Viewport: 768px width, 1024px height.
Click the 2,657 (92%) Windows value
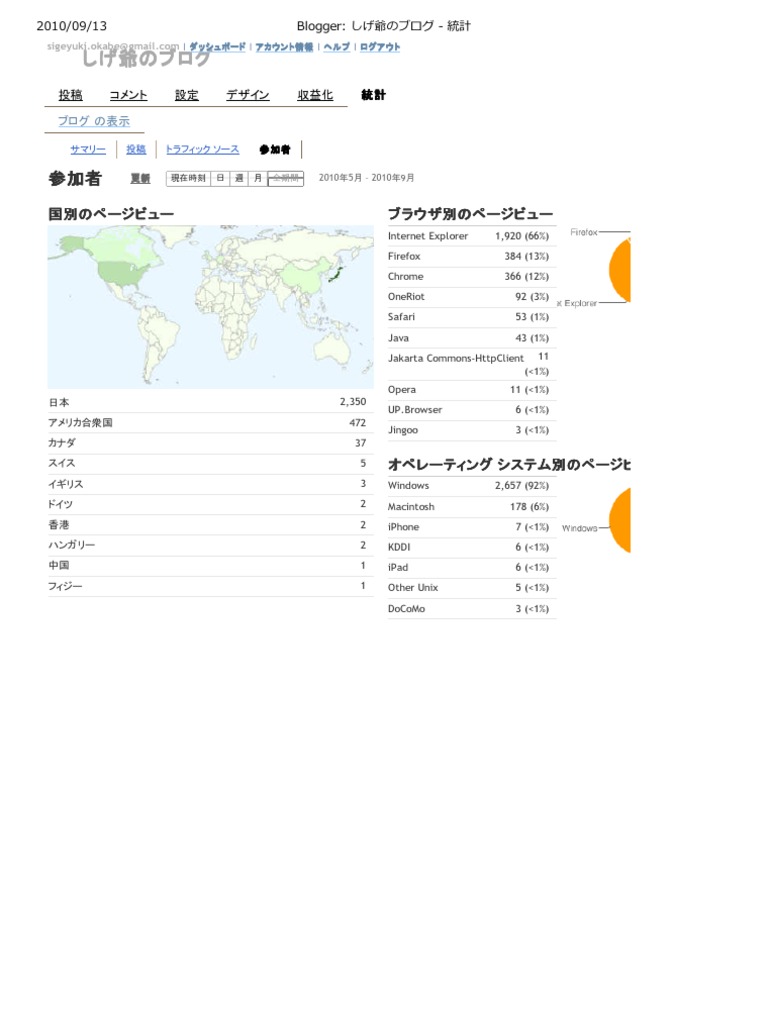pyautogui.click(x=522, y=485)
